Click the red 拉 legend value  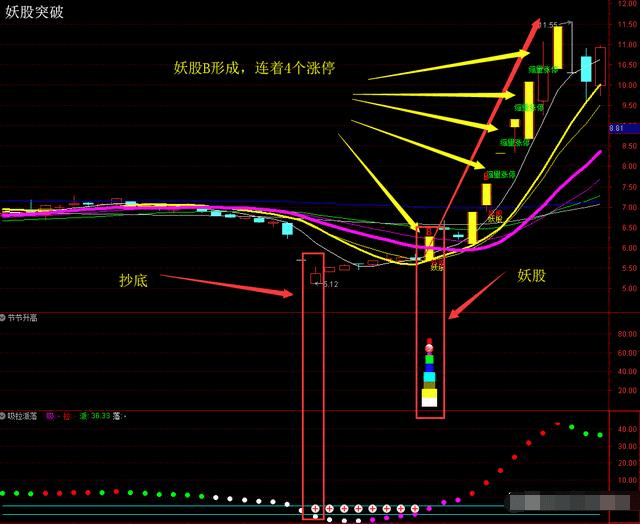(x=69, y=416)
